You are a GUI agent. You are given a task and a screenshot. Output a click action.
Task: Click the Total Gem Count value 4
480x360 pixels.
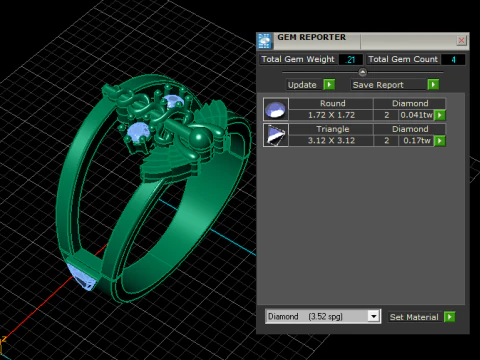pyautogui.click(x=453, y=60)
